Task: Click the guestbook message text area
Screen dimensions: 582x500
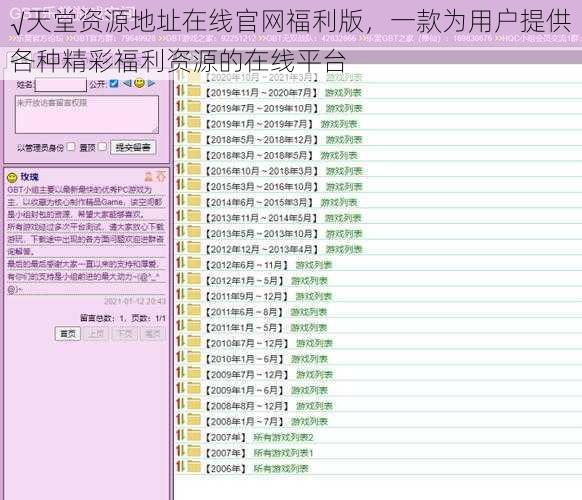Action: click(87, 114)
